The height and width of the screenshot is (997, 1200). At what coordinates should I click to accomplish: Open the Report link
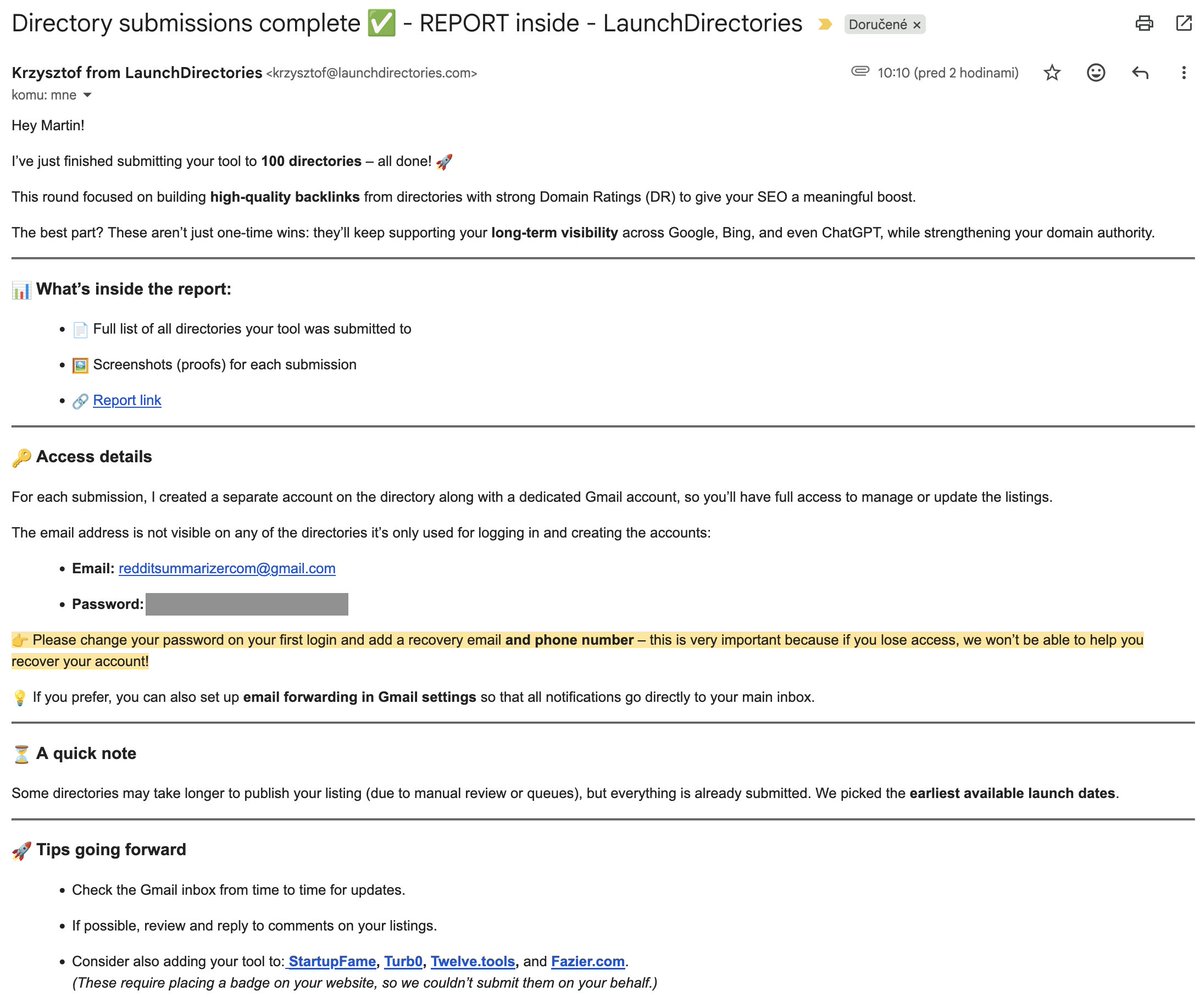127,400
